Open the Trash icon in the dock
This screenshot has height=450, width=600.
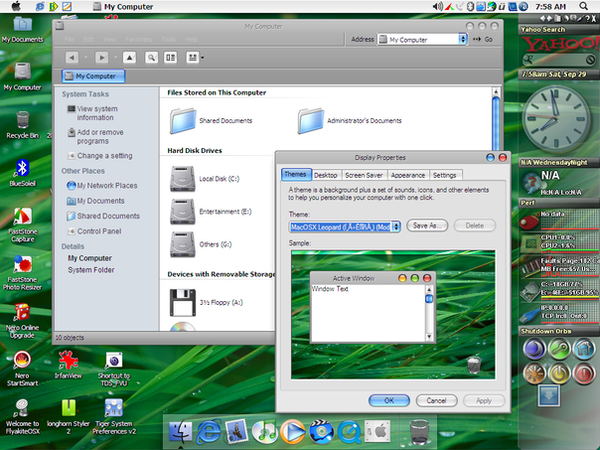point(421,430)
